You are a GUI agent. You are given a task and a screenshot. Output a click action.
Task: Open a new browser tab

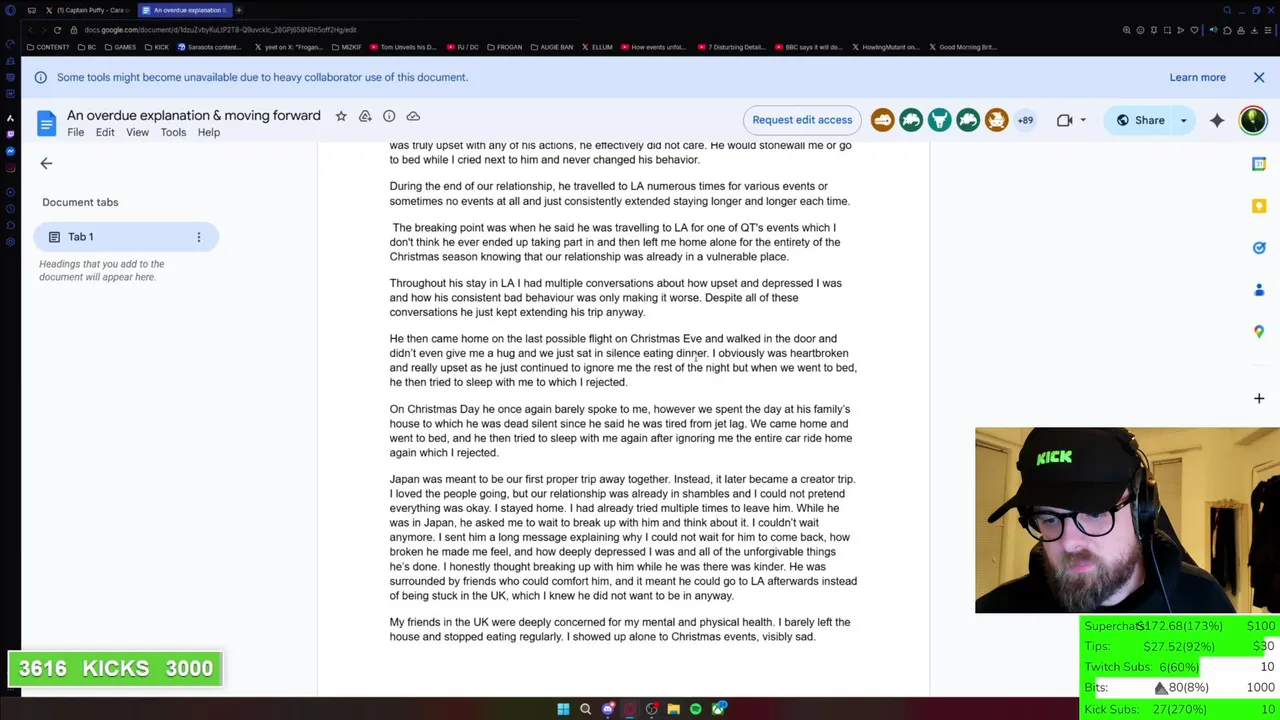[239, 10]
